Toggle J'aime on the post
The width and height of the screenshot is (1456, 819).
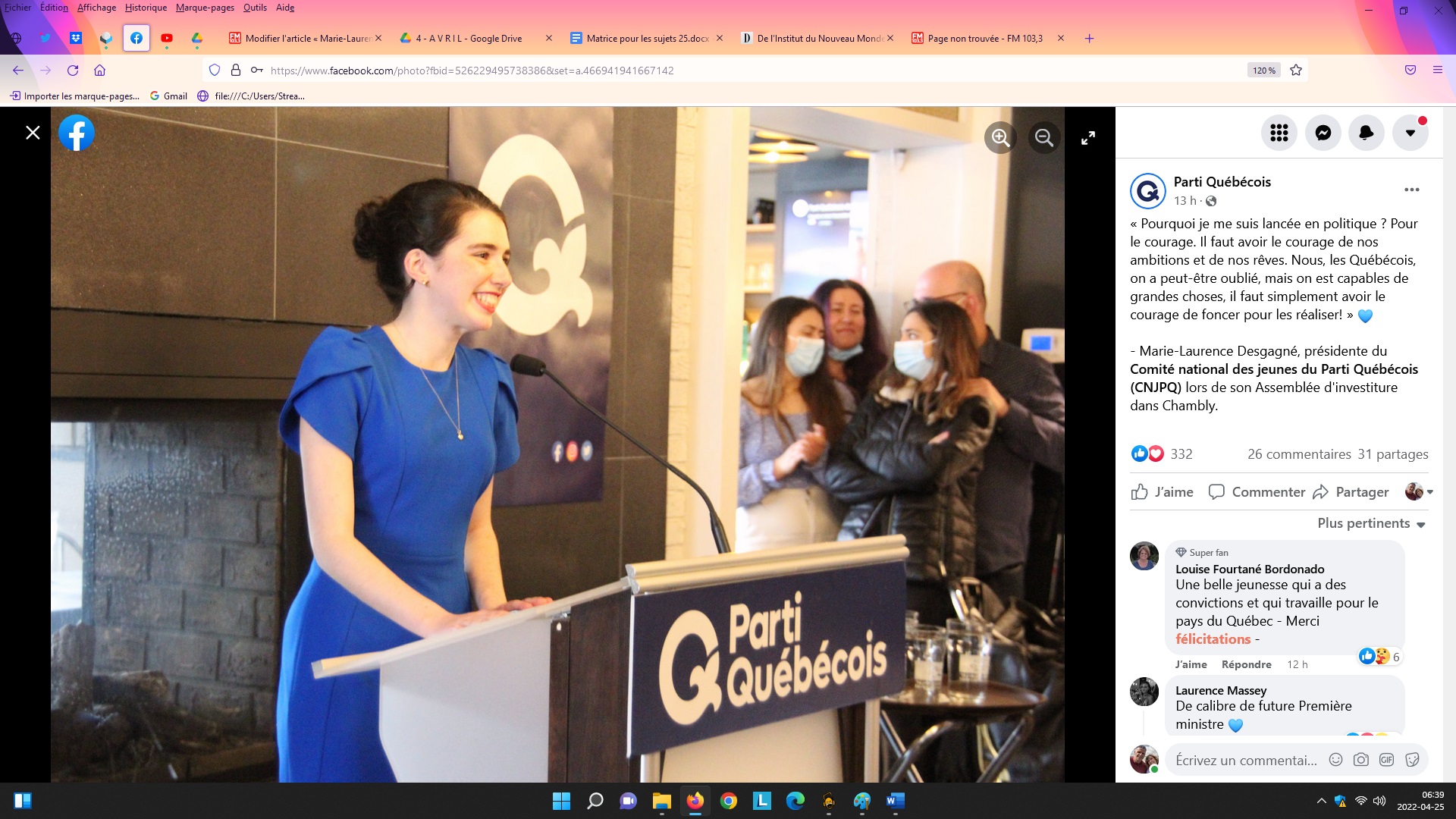pos(1162,492)
